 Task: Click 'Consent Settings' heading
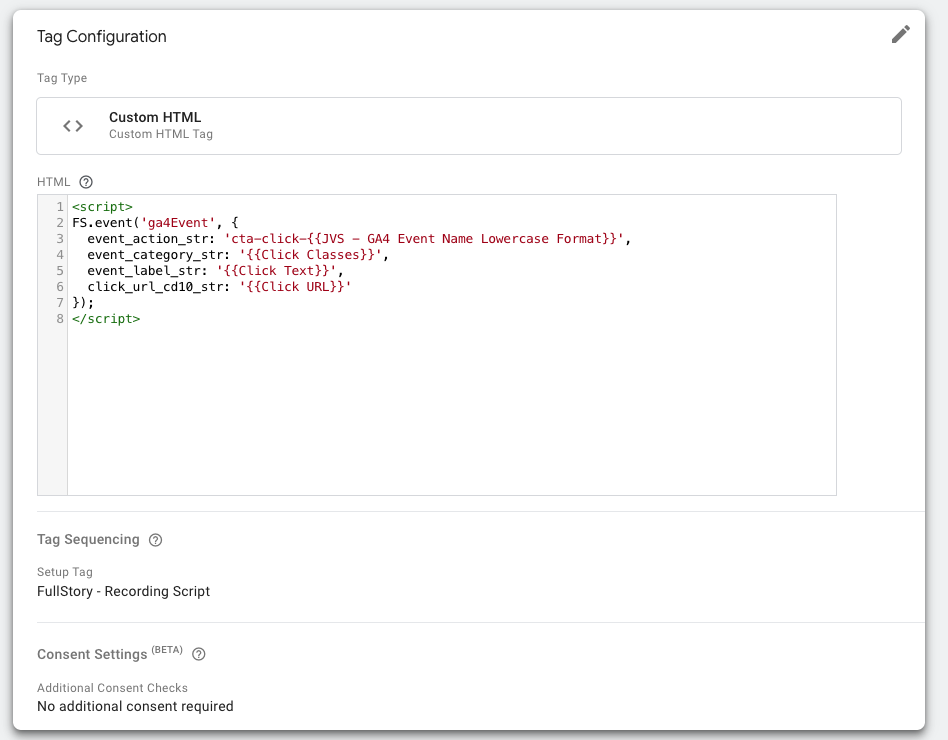click(92, 654)
